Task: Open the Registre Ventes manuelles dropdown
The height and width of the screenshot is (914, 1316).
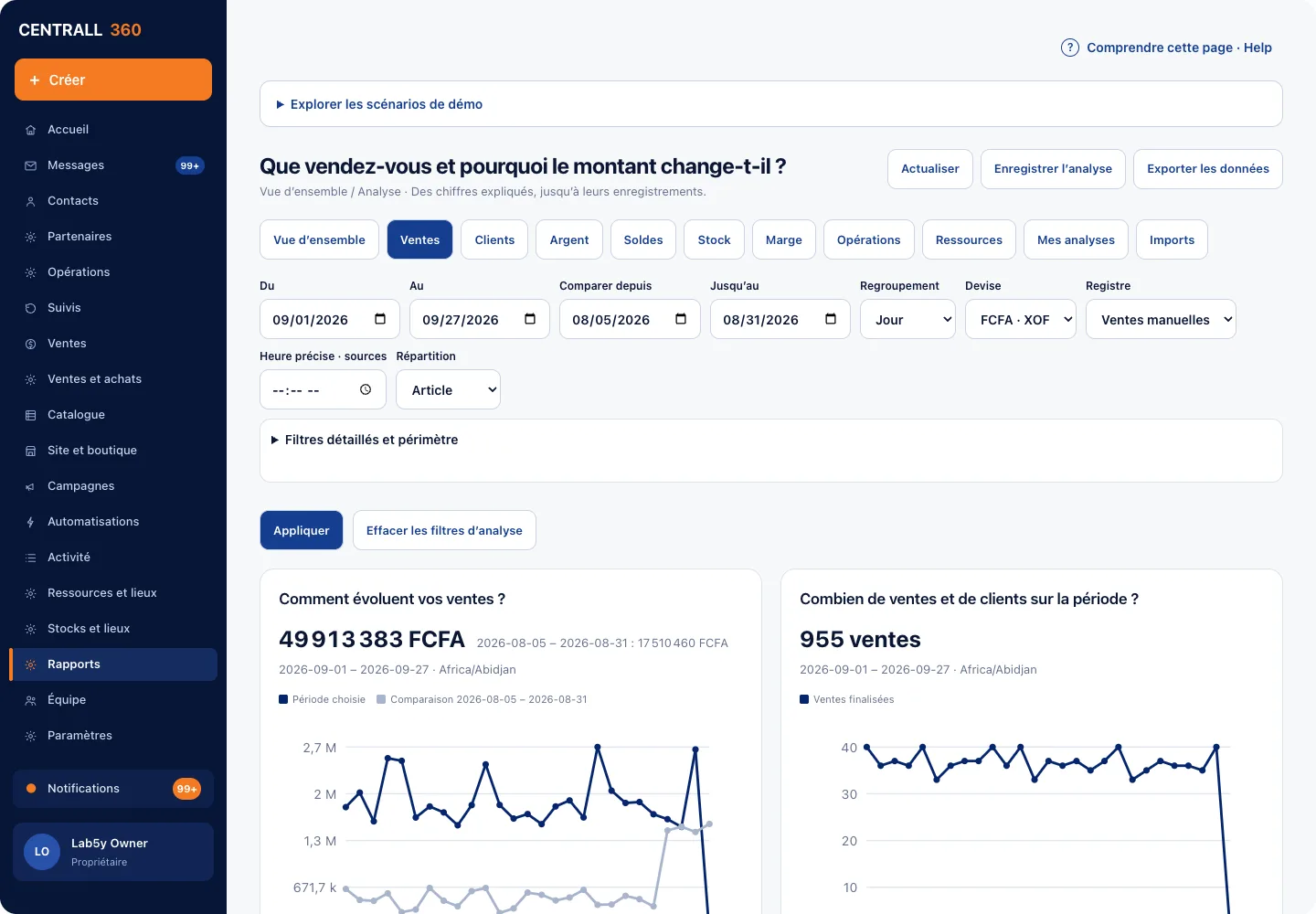Action: click(x=1161, y=319)
